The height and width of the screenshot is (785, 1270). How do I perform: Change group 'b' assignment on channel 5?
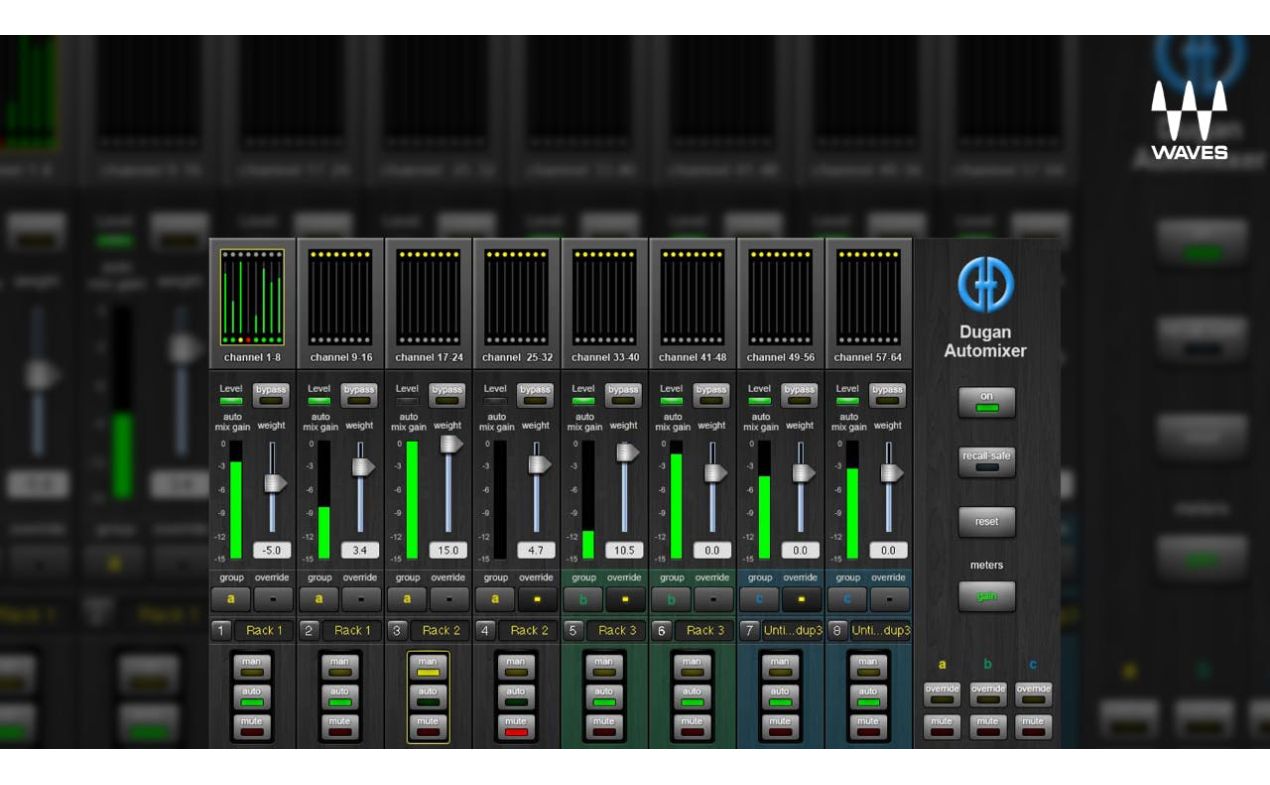point(583,599)
